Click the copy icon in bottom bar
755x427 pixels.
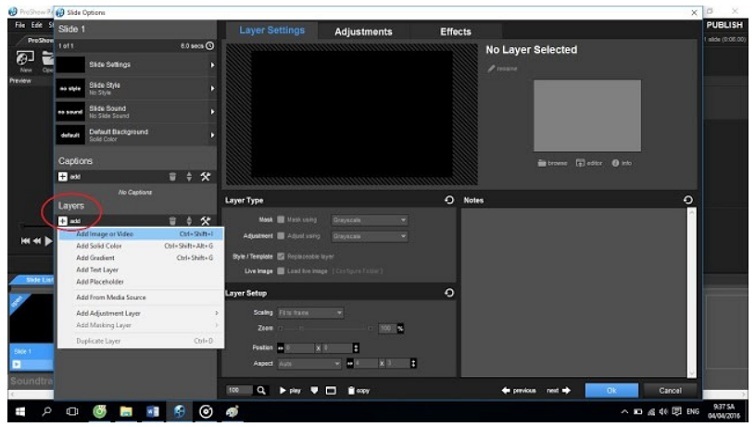pyautogui.click(x=358, y=390)
